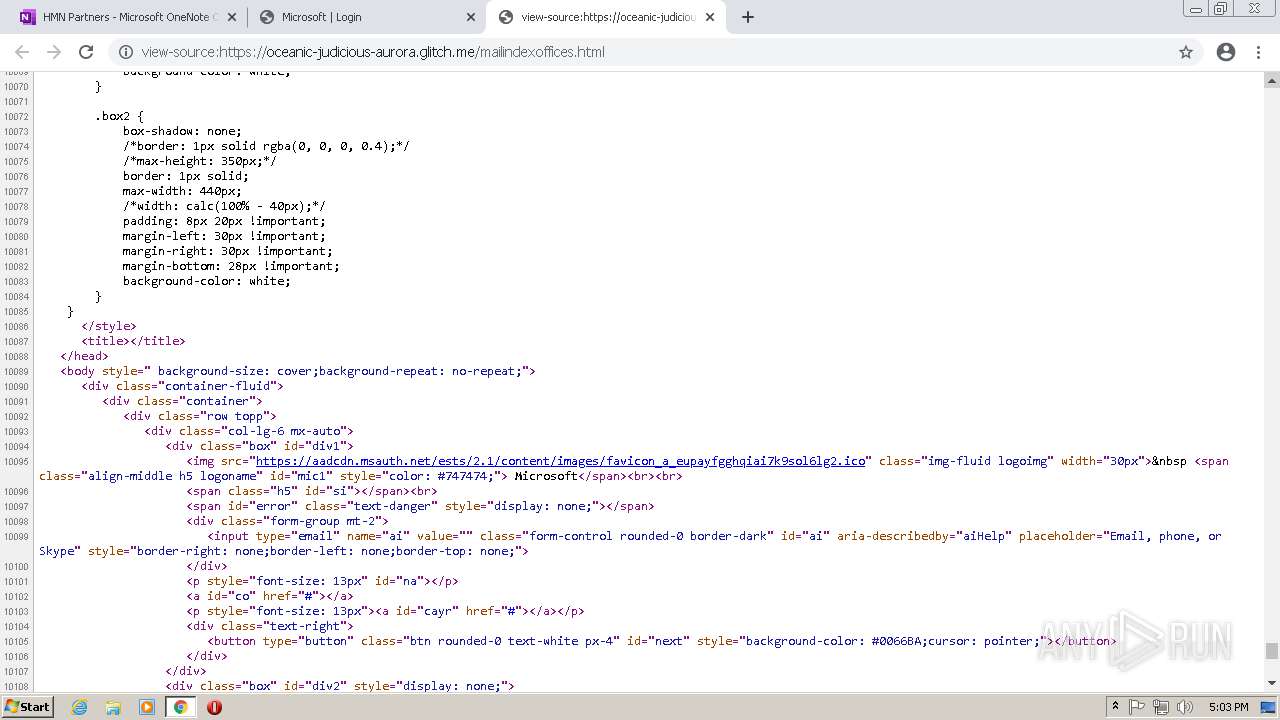Click the input type="email" source line
Screen dimensions: 1280x720
pos(630,544)
